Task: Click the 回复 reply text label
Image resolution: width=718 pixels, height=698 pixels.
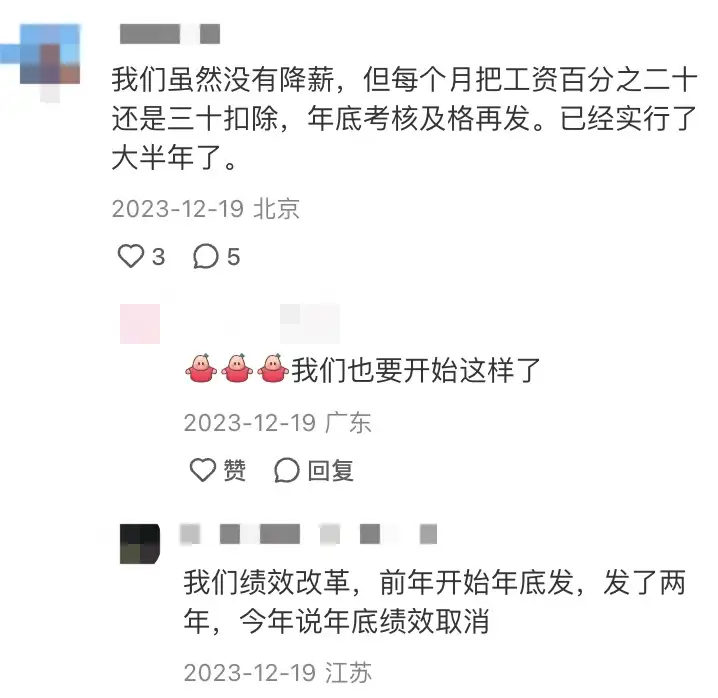Action: click(x=331, y=470)
